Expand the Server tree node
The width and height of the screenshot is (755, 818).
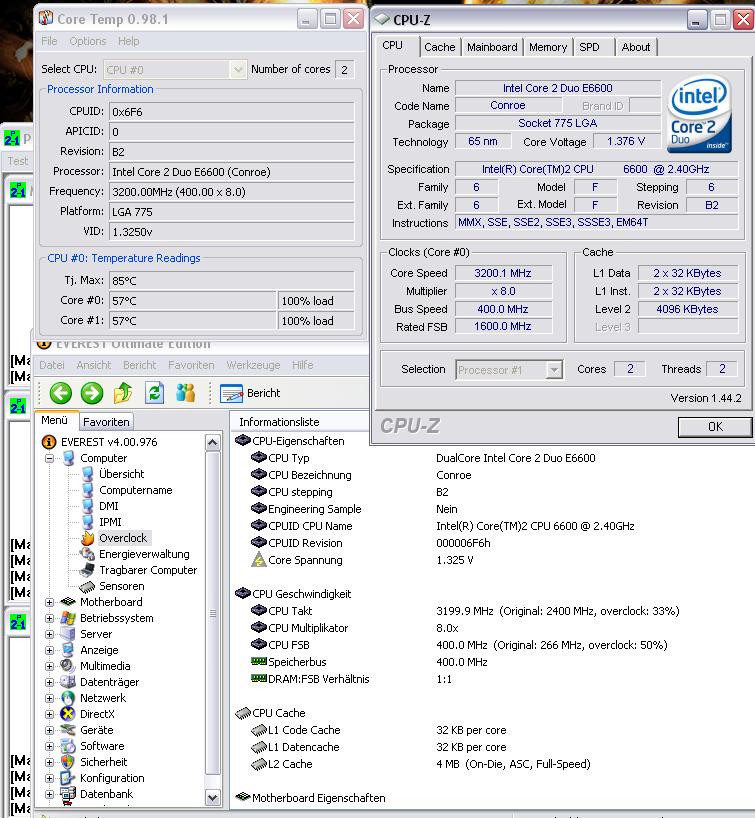(x=50, y=634)
